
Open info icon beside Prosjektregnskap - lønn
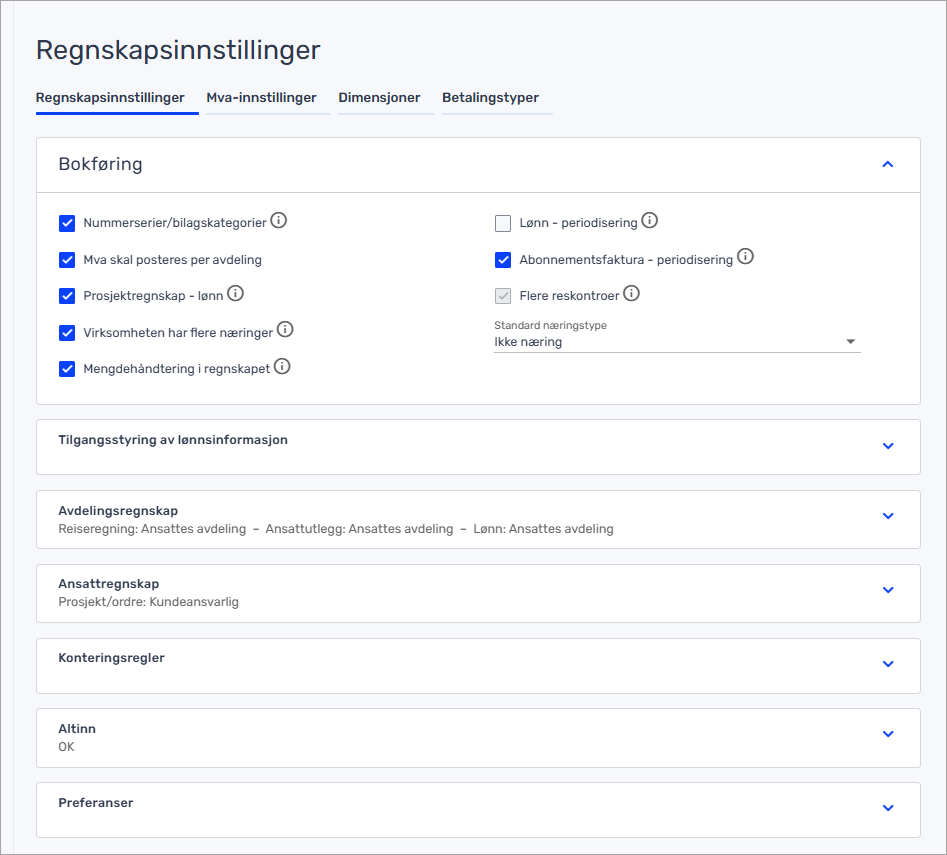(236, 294)
